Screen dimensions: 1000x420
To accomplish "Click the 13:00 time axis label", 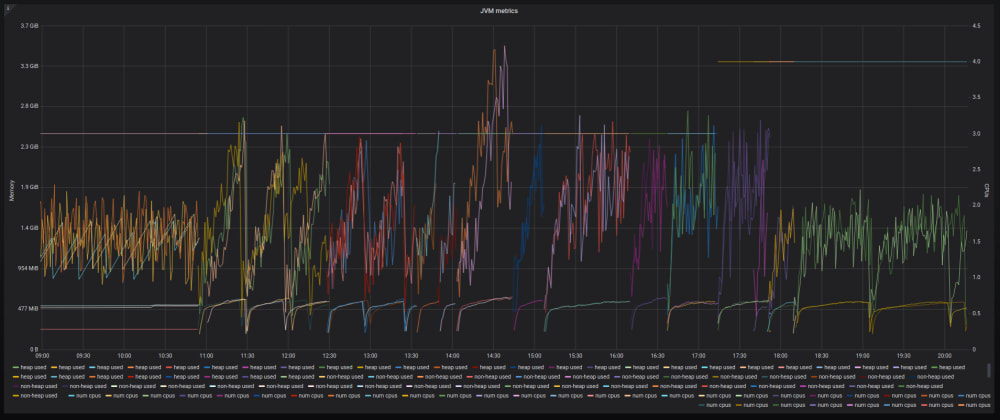I will point(371,356).
